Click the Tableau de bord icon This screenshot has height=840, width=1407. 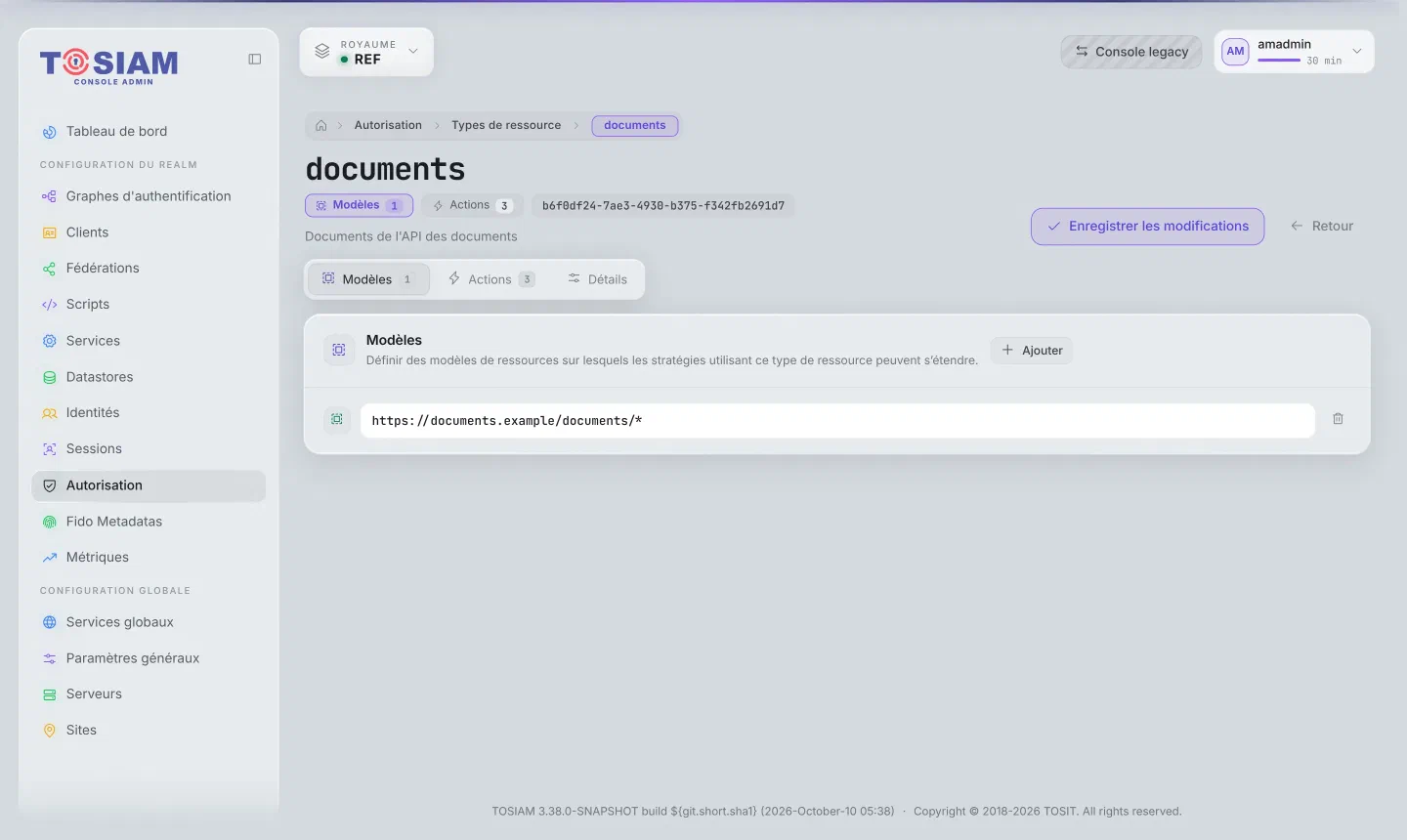coord(49,132)
